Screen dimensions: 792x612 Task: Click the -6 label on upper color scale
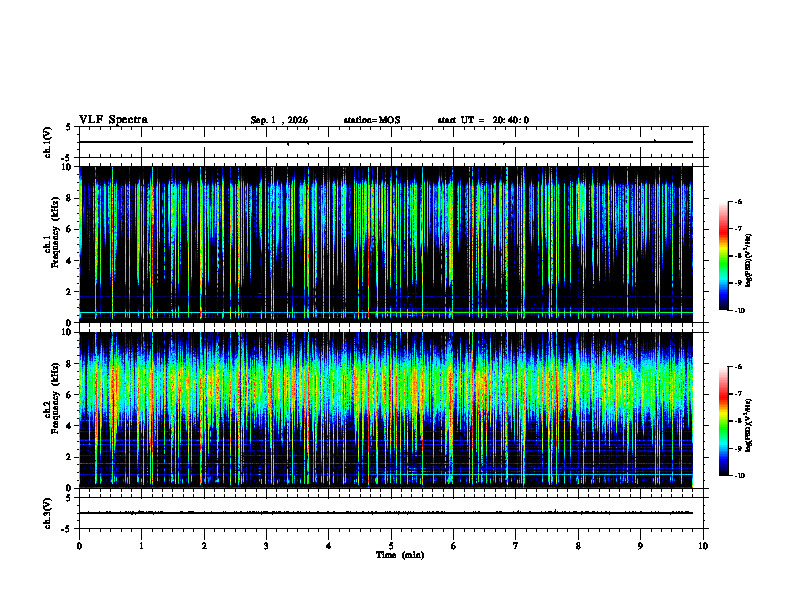tap(738, 201)
